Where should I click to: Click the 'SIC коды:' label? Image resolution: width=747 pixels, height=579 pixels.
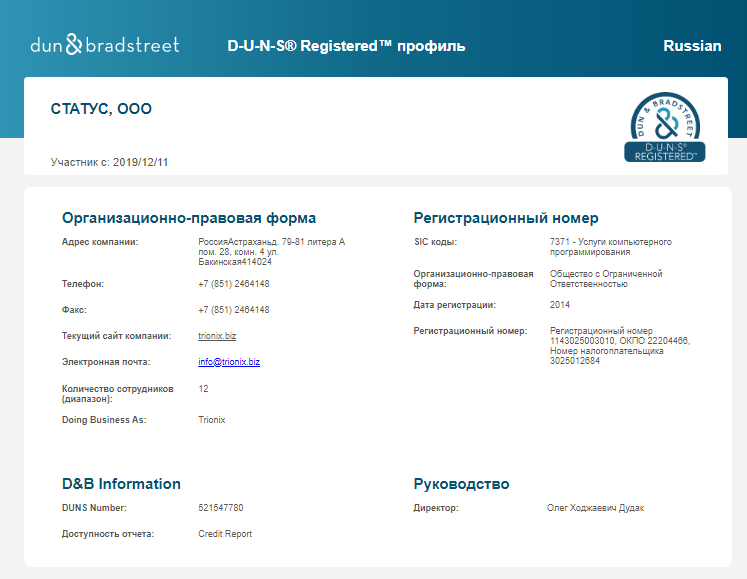(x=435, y=242)
